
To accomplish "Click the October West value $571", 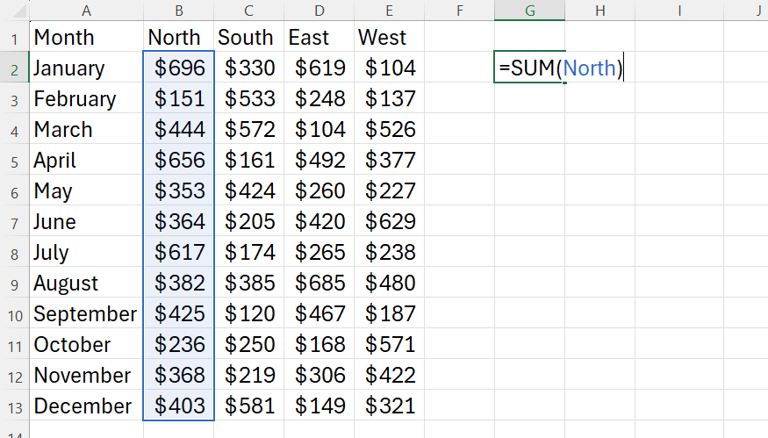I will pos(389,344).
